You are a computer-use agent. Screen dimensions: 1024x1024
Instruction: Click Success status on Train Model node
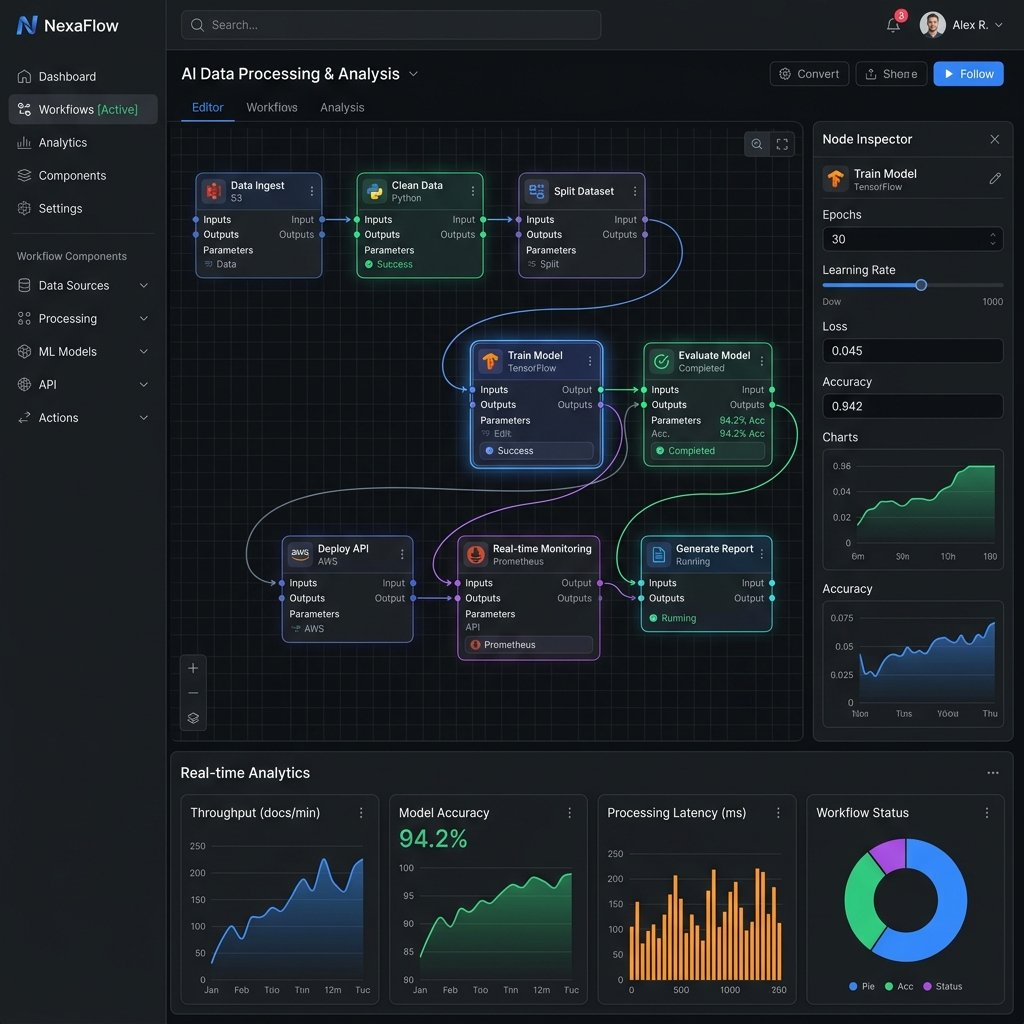point(537,451)
